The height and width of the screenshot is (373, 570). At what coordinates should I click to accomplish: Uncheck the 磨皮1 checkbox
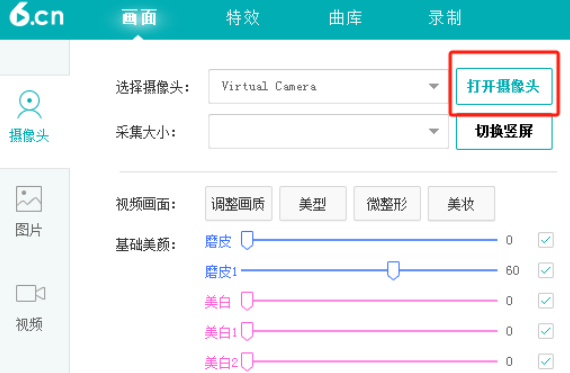(546, 270)
